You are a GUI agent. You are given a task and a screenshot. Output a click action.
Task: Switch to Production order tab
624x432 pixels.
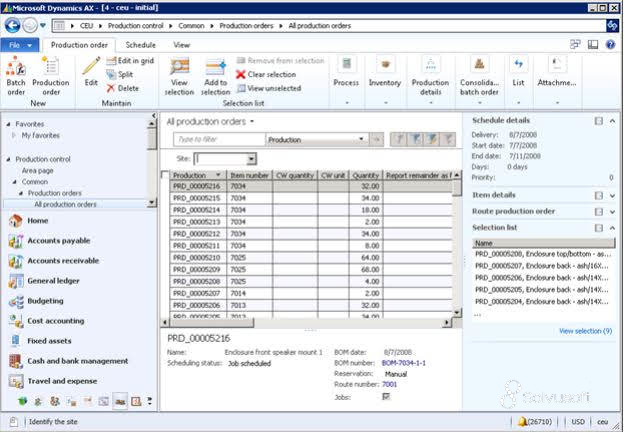pyautogui.click(x=79, y=45)
